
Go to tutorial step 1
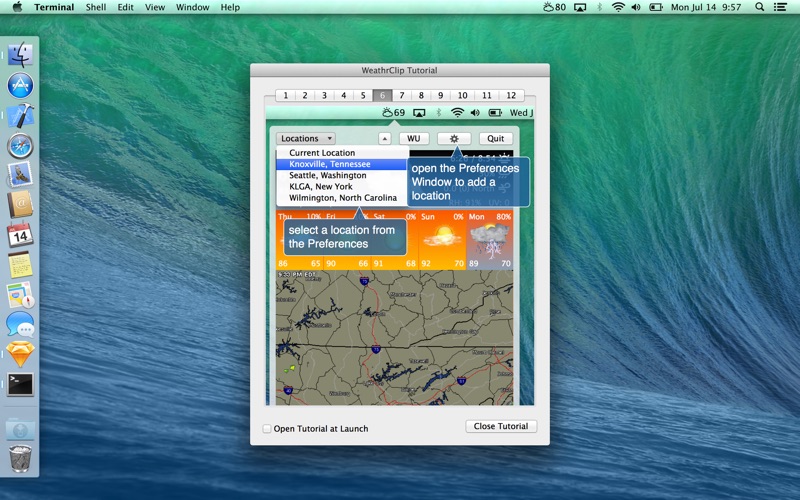pos(286,95)
